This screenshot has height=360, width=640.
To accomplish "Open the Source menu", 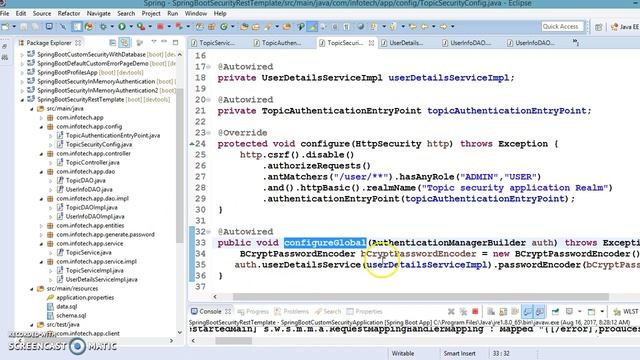I will [42, 13].
